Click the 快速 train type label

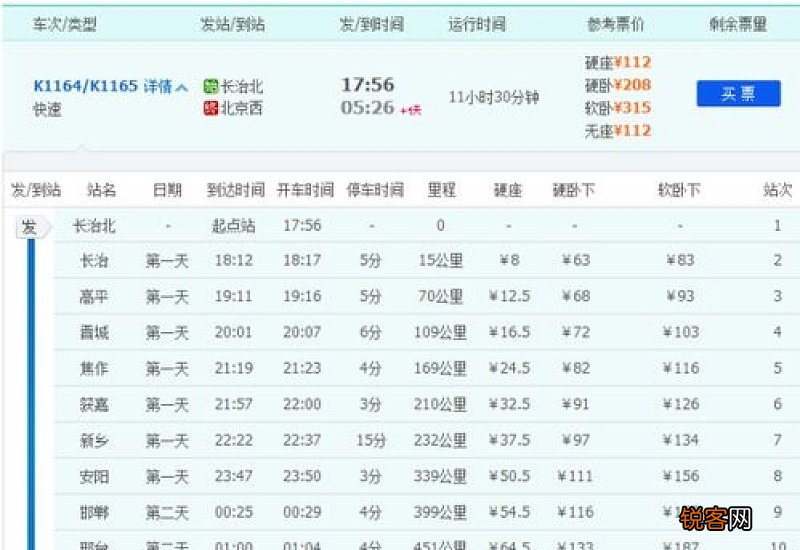[47, 109]
